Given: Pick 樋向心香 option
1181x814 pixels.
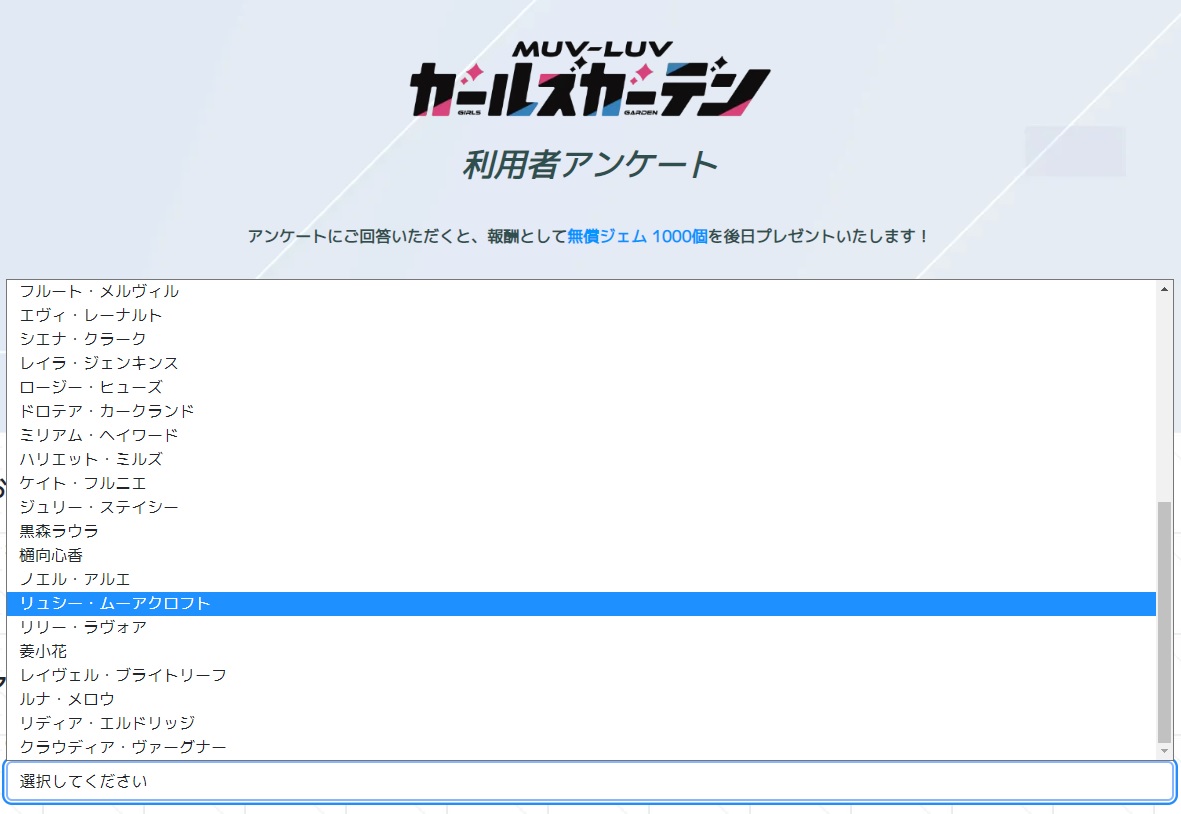Looking at the screenshot, I should pyautogui.click(x=51, y=555).
